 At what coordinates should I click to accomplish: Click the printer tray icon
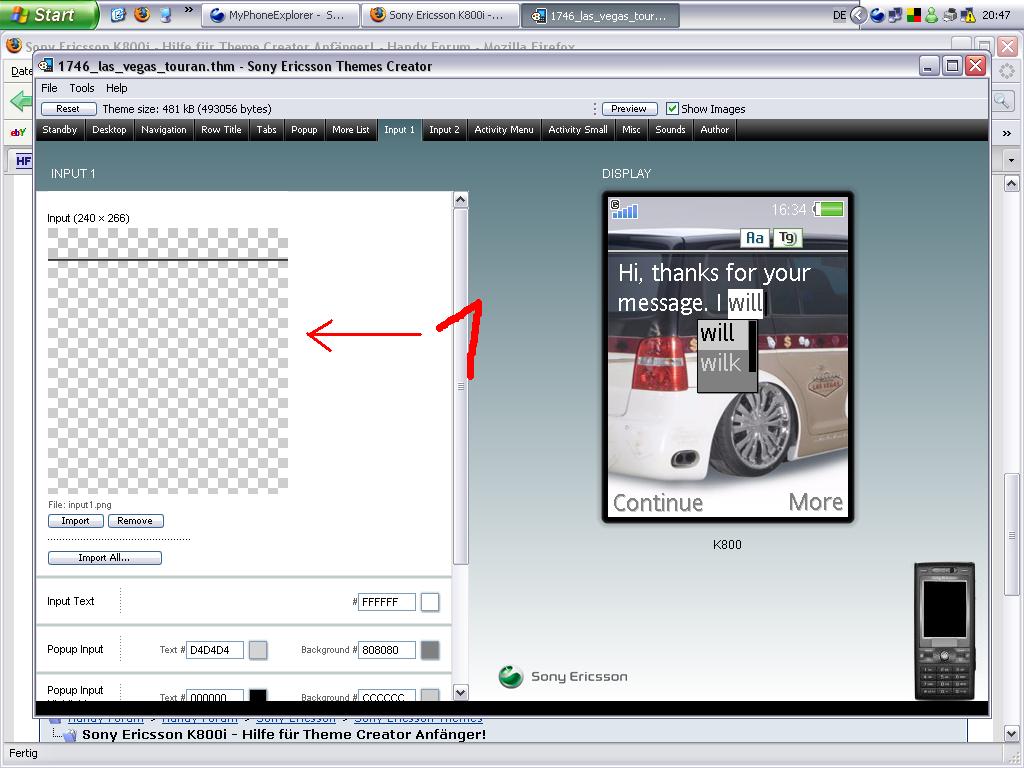coord(950,15)
